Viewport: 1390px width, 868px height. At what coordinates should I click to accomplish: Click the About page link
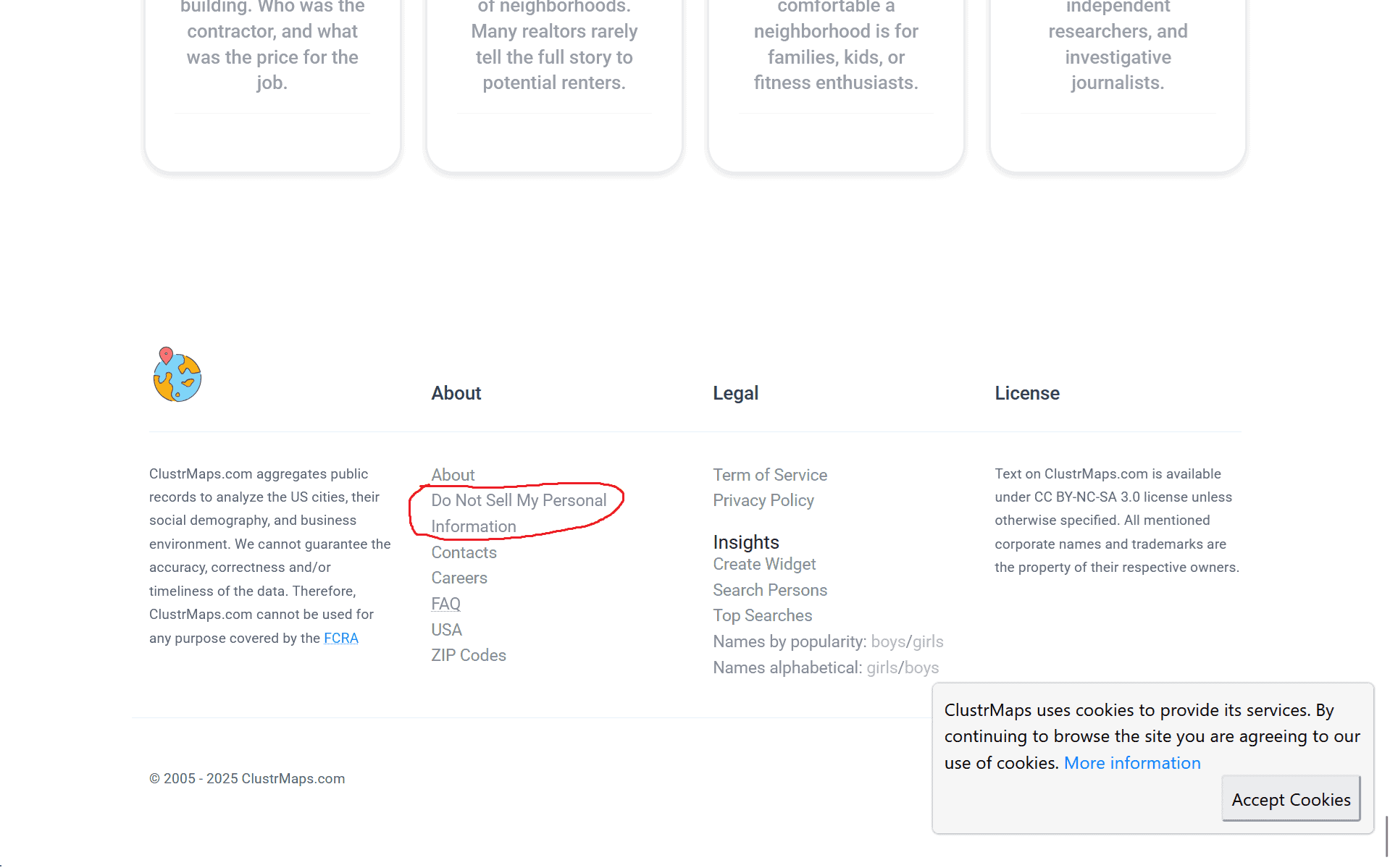pyautogui.click(x=452, y=475)
